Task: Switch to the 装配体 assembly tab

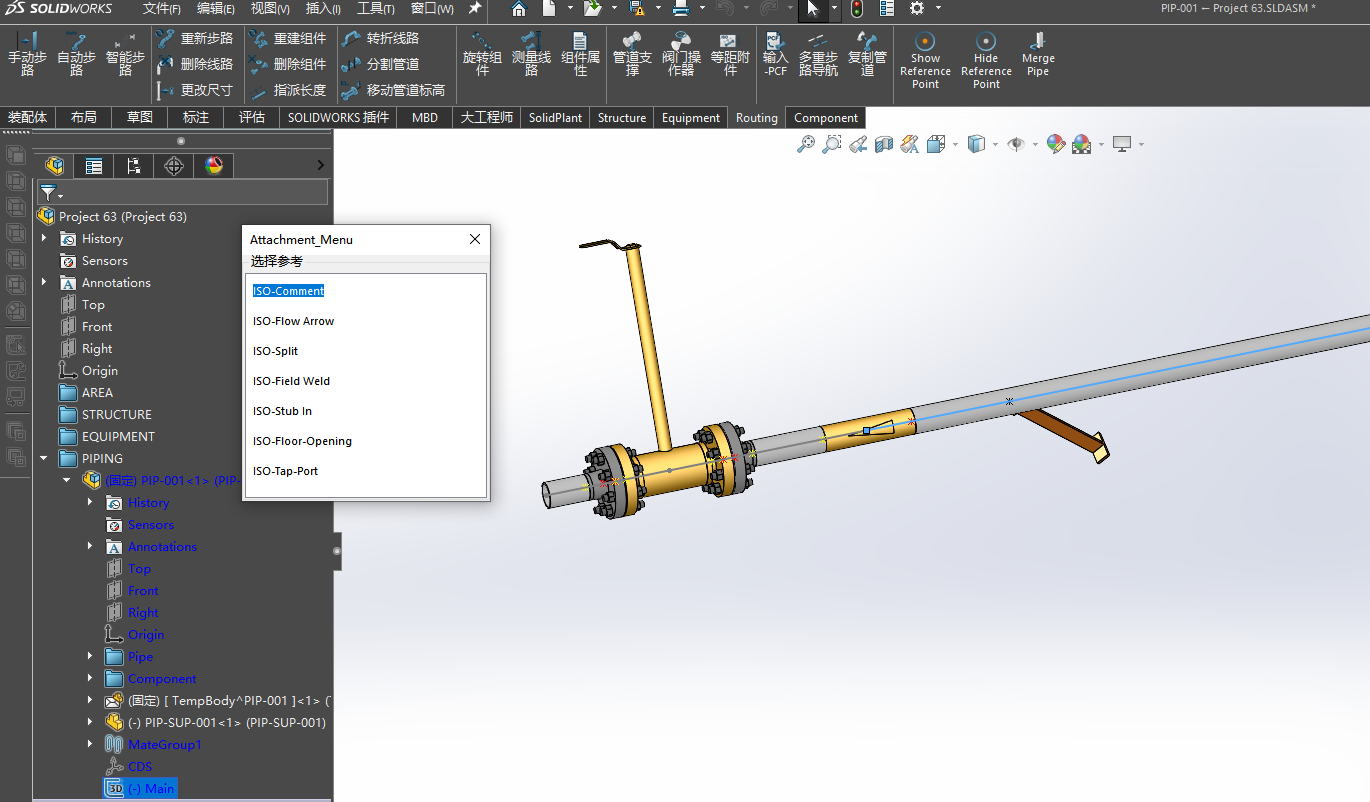Action: (27, 117)
